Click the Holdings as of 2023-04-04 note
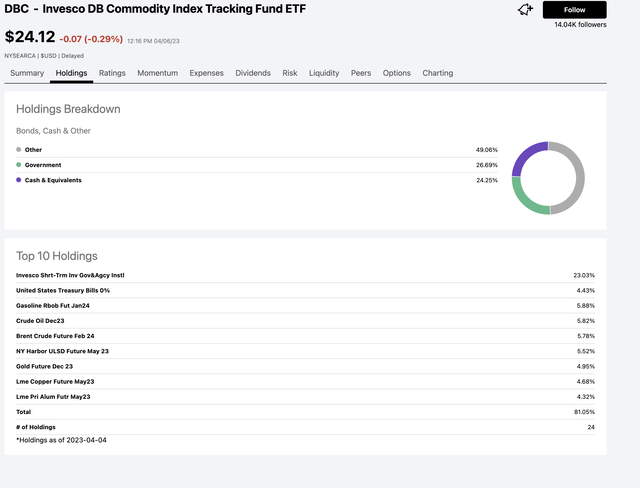The image size is (640, 488). 61,440
